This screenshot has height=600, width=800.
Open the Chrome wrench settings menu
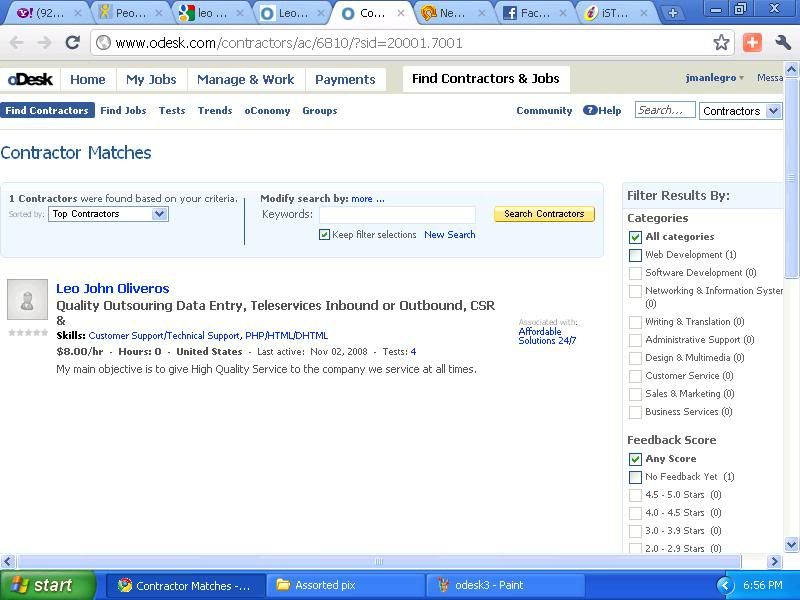(x=783, y=43)
